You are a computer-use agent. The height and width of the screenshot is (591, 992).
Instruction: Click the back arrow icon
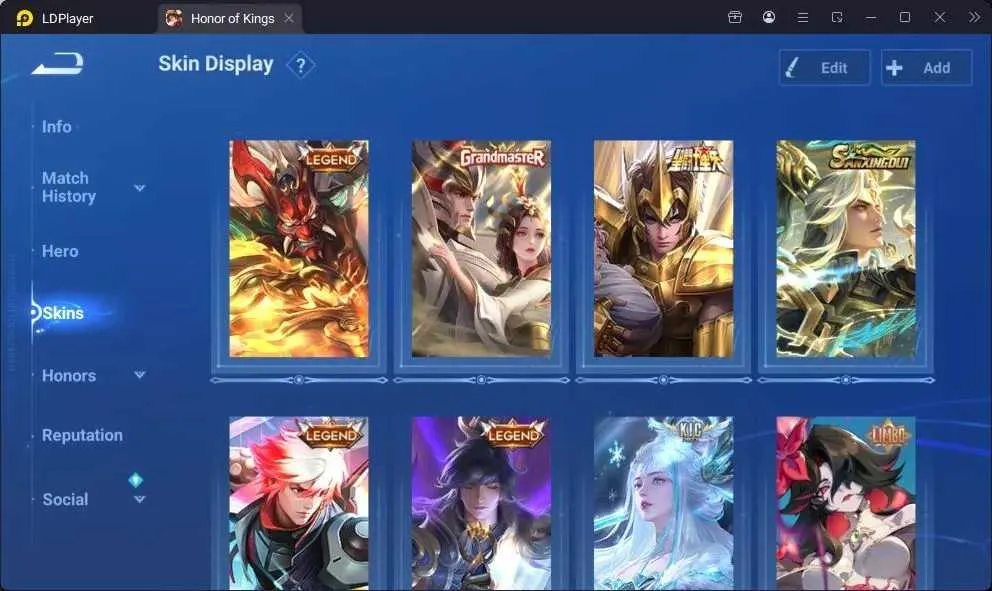pos(58,63)
